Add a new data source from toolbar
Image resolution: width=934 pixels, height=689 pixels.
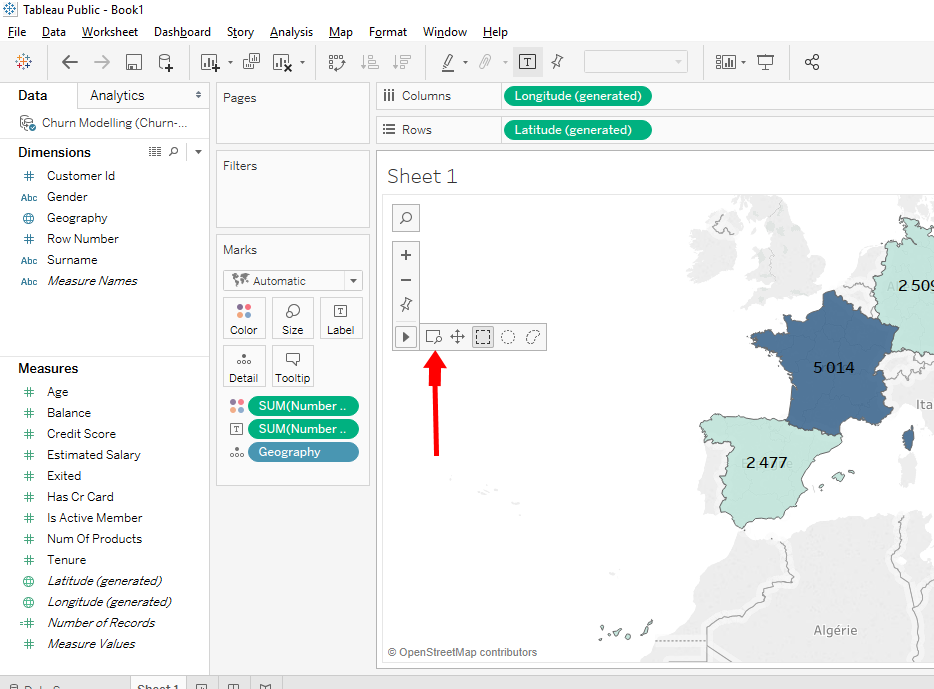click(x=166, y=62)
